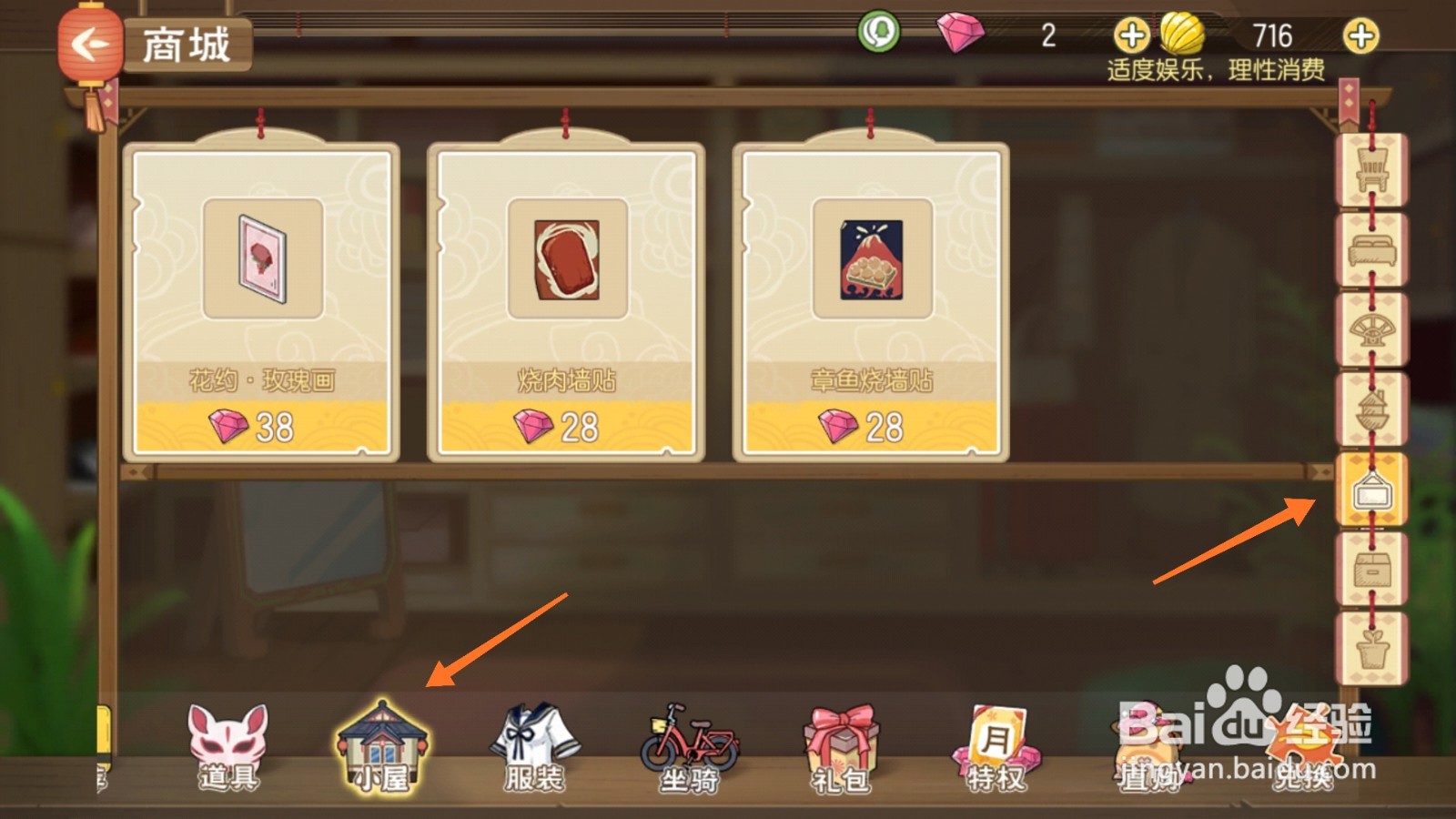Buy 烧肉墙贴 for 28 diamonds
1456x819 pixels.
coord(566,427)
